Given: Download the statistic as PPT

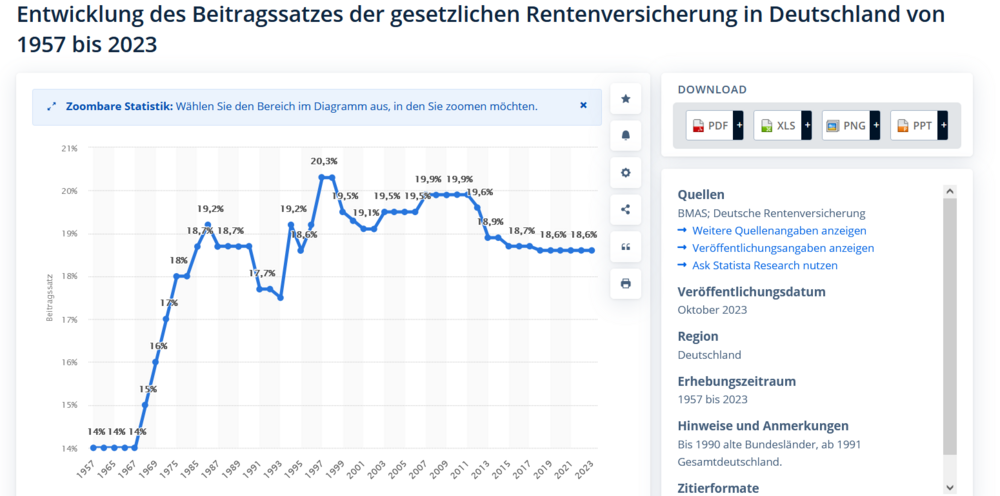Looking at the screenshot, I should (x=914, y=126).
